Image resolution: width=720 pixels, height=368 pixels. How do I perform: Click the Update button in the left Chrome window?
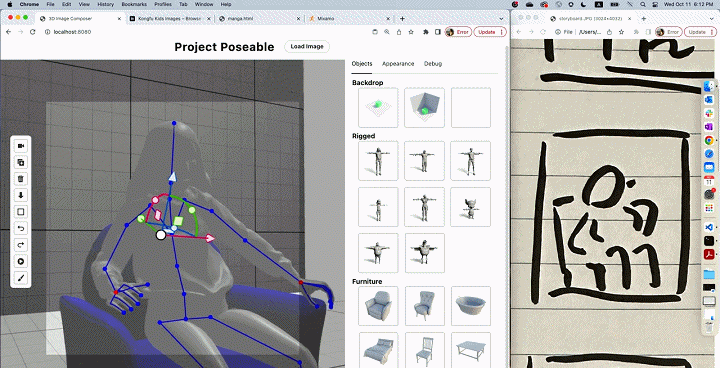point(489,32)
